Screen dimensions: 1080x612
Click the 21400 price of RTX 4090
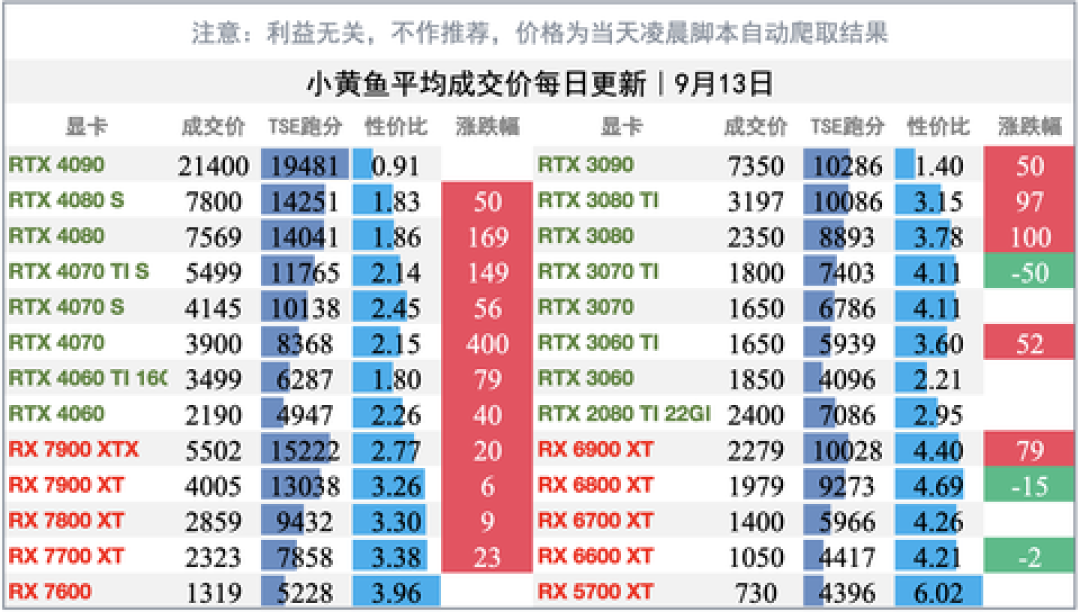(213, 166)
